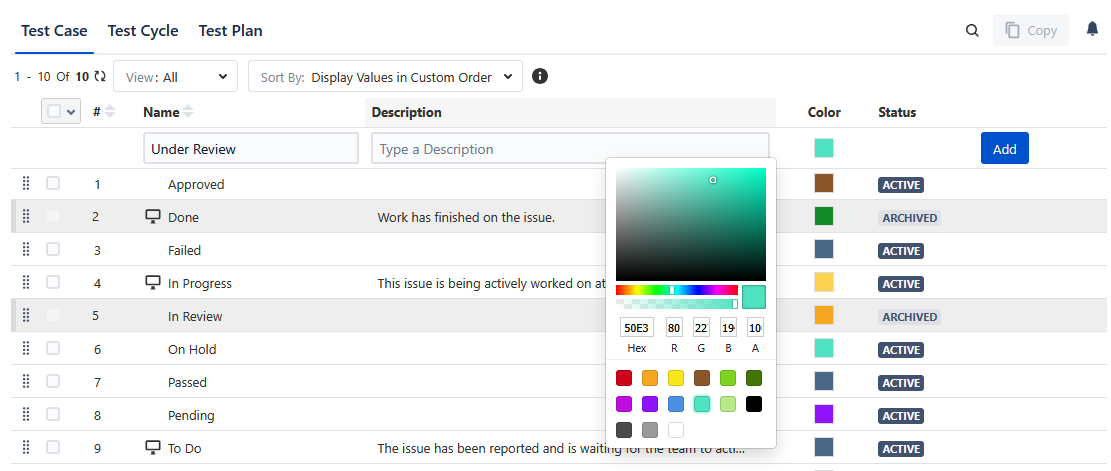Image resolution: width=1111 pixels, height=471 pixels.
Task: Grab the drag handle of Approved row
Action: [26, 183]
